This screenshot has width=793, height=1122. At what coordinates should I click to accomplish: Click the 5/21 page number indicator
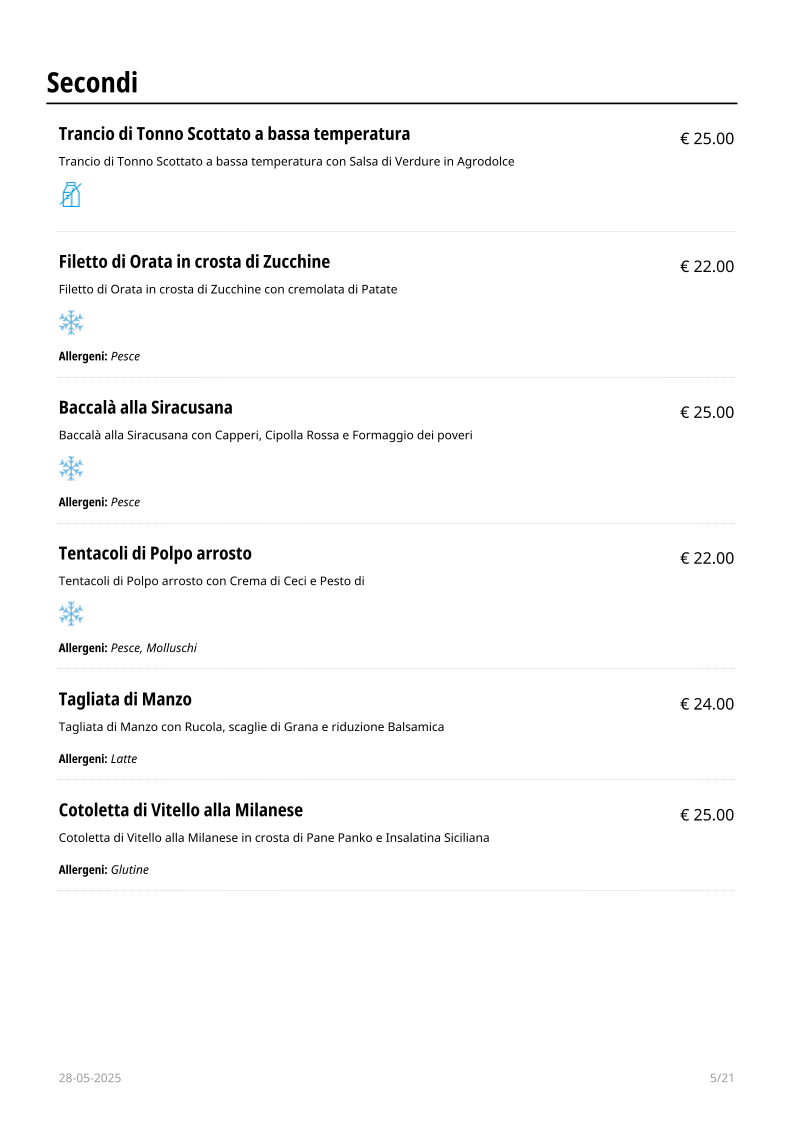722,1078
